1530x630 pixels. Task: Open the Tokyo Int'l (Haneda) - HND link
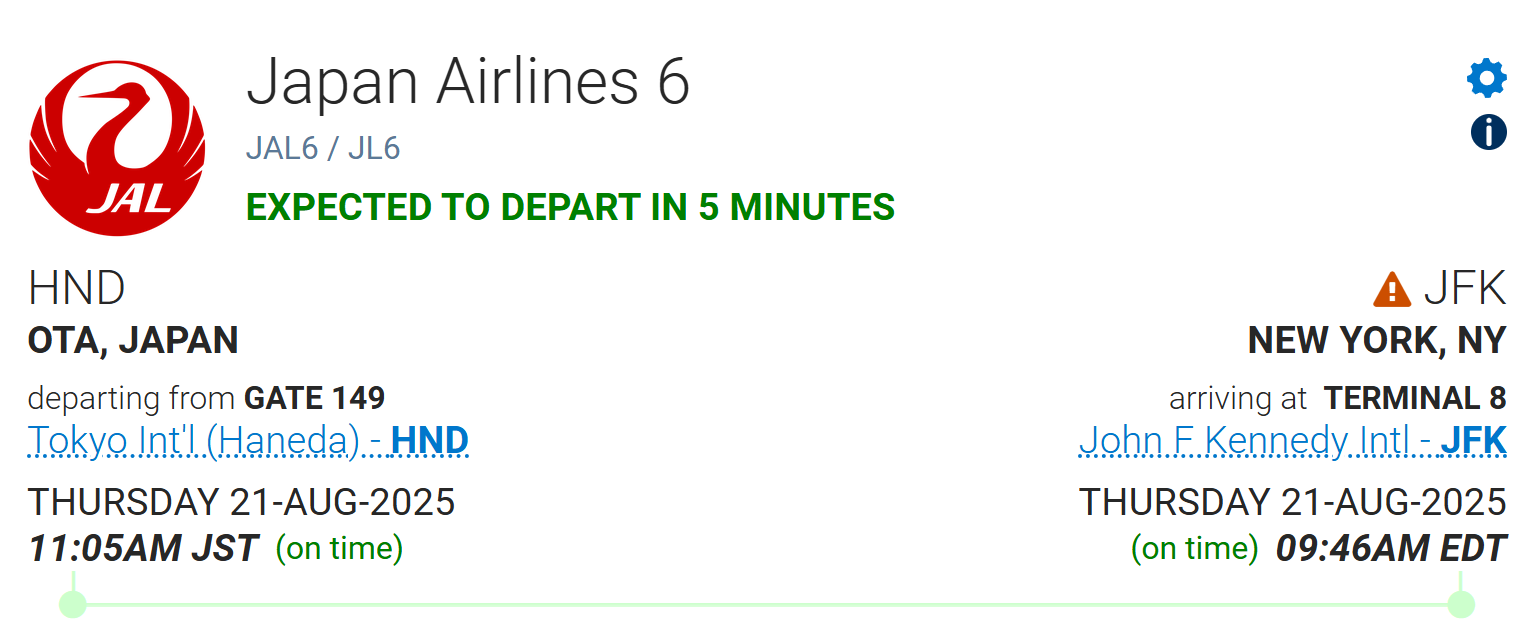(248, 441)
